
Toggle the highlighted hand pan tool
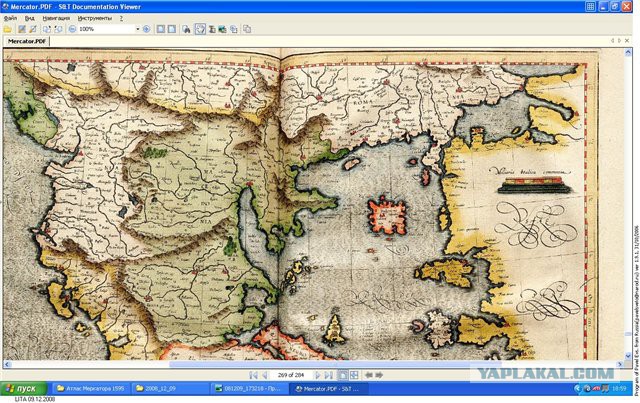(x=200, y=29)
